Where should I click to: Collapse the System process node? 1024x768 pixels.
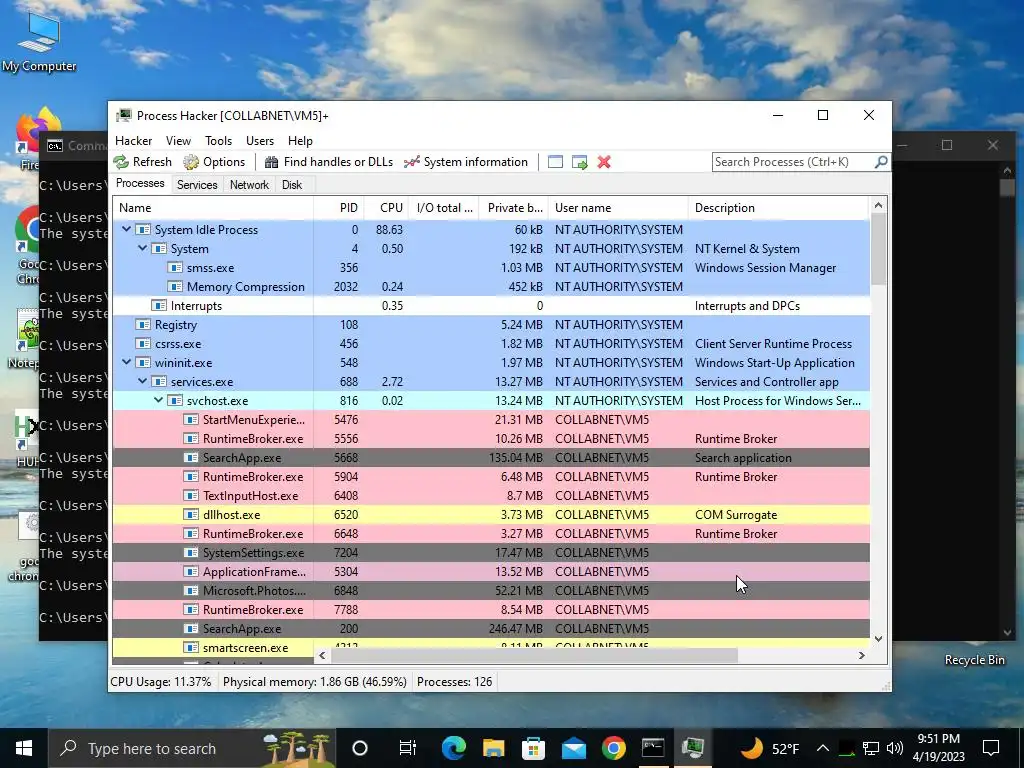coord(142,248)
